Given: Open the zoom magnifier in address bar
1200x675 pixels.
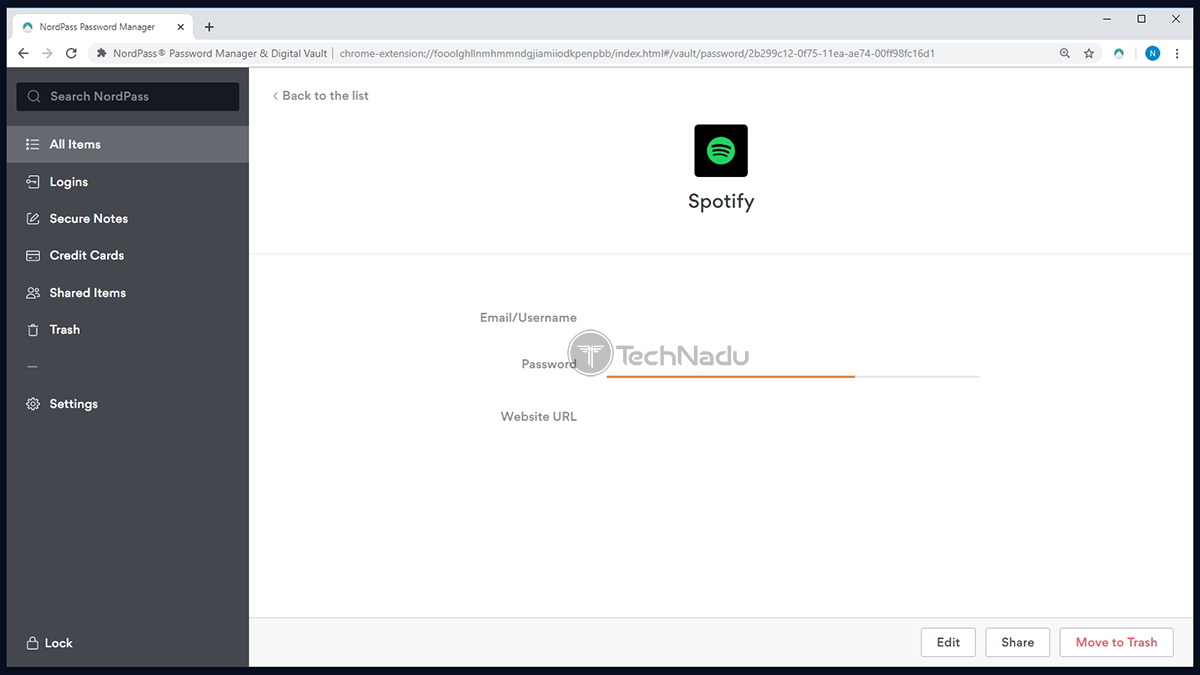Looking at the screenshot, I should 1065,54.
